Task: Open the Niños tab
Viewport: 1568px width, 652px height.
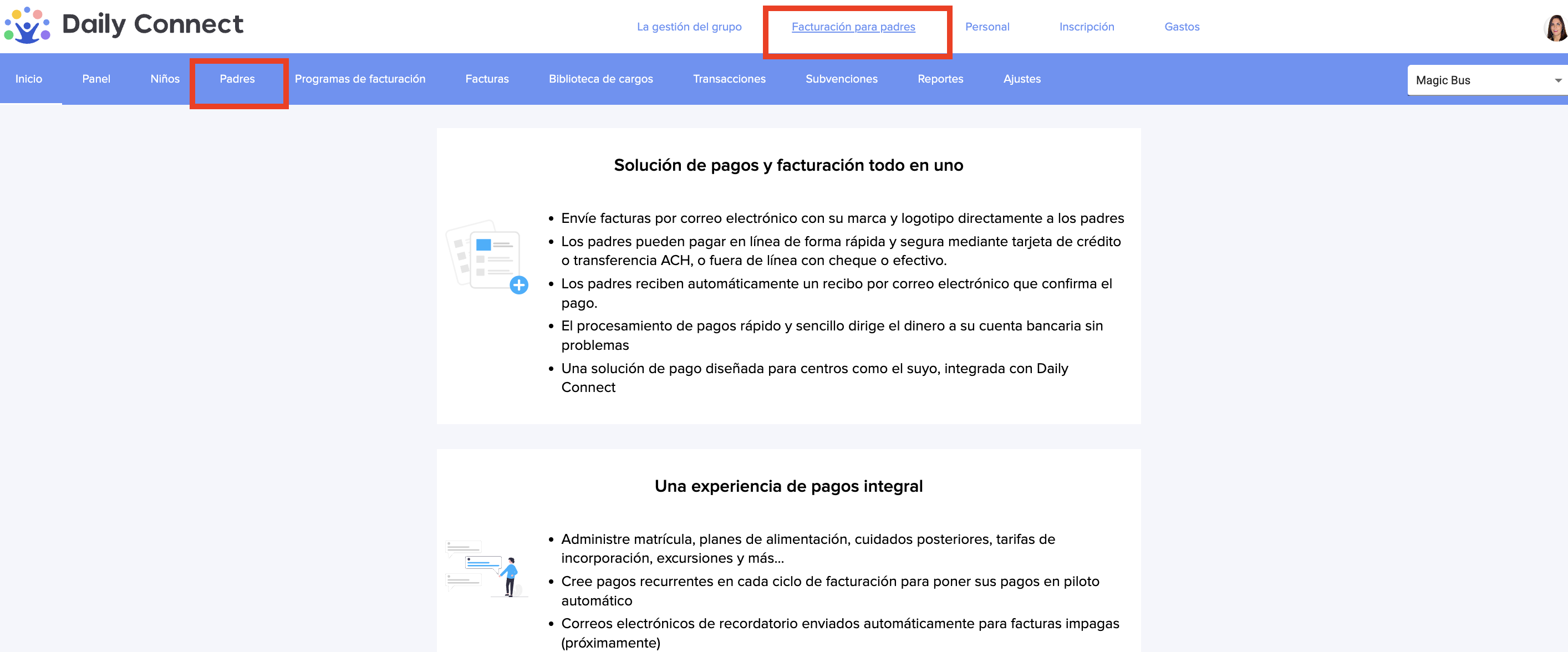Action: (165, 79)
